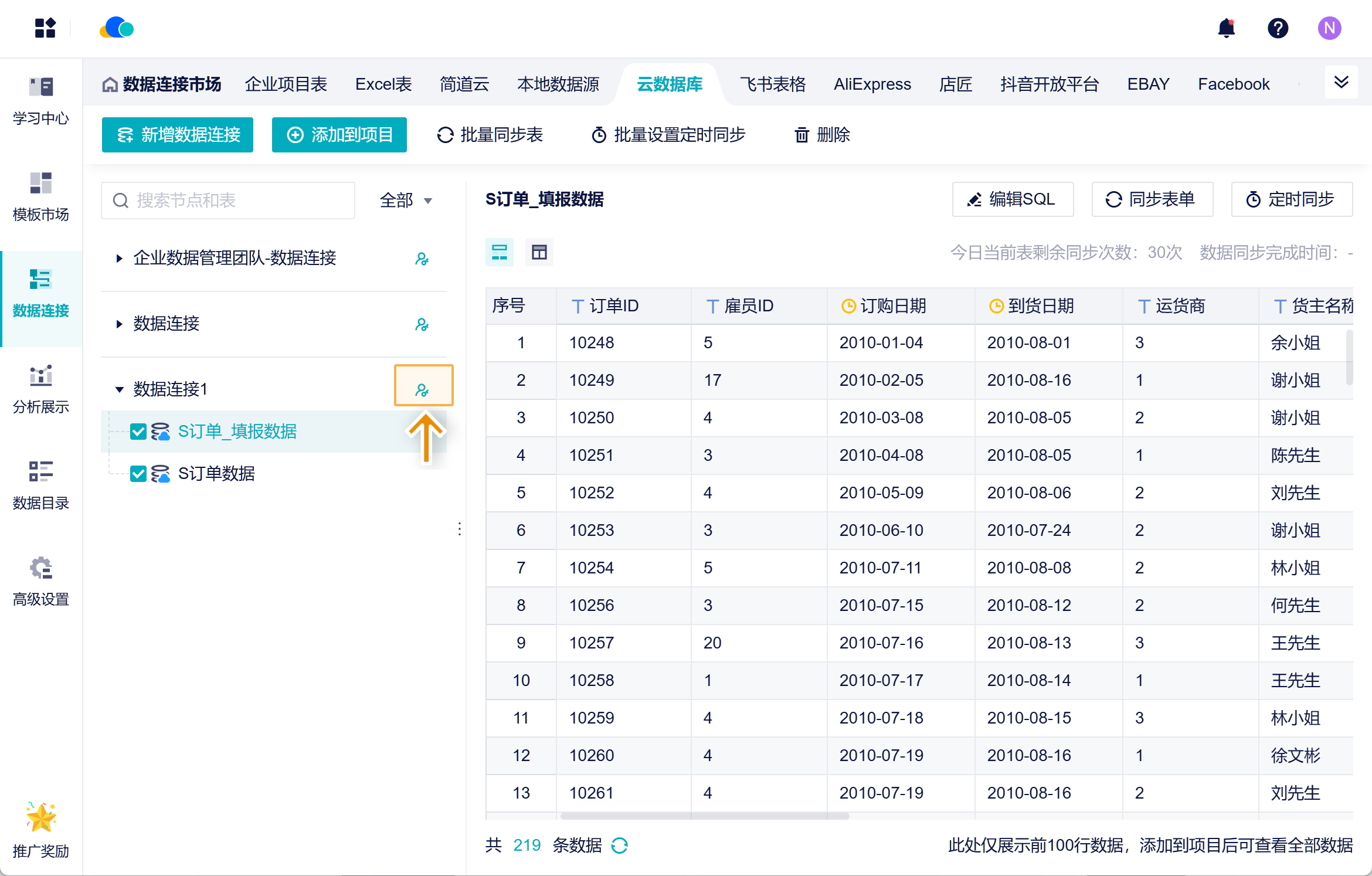Collapse the 数据连接1 tree node

pos(119,389)
